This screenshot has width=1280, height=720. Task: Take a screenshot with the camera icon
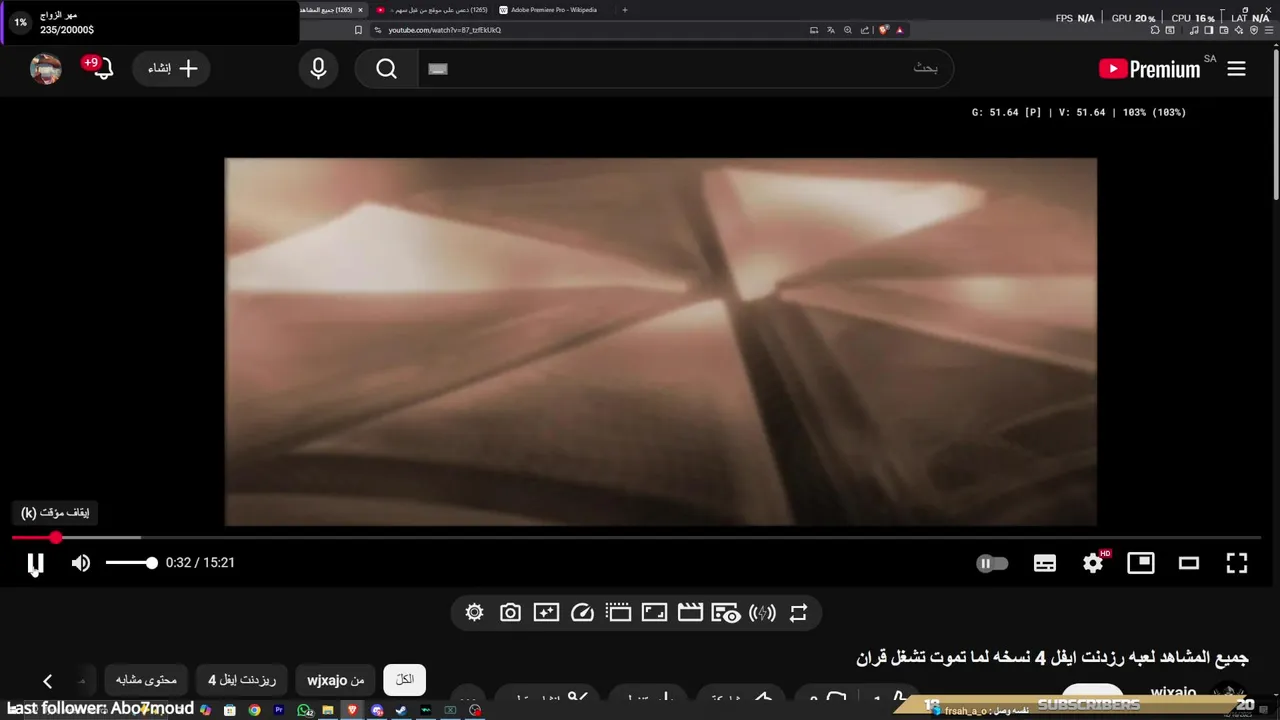point(510,613)
